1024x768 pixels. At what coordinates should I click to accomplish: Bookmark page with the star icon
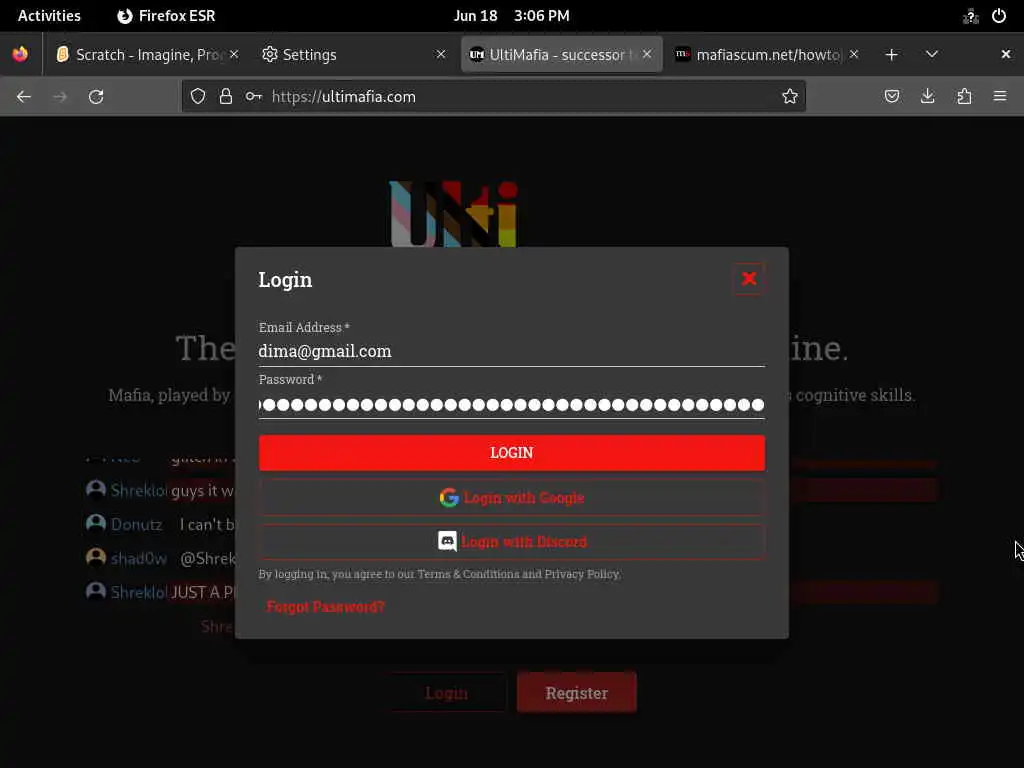[x=790, y=97]
